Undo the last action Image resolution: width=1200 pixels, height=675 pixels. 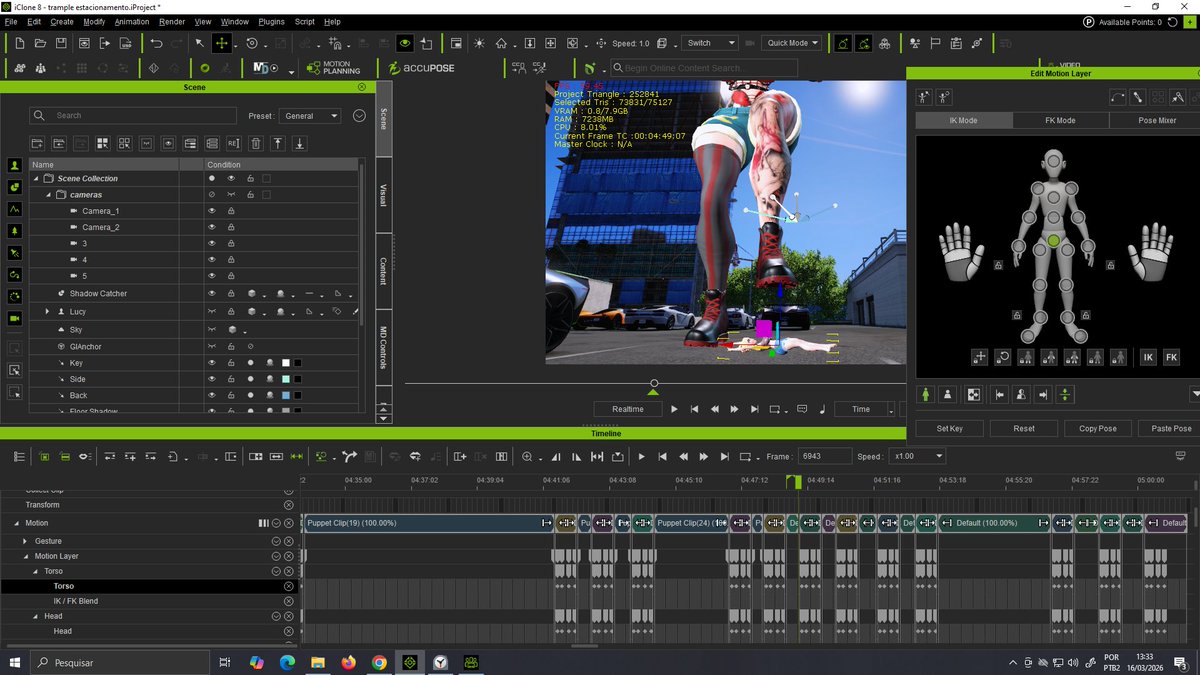pyautogui.click(x=156, y=43)
